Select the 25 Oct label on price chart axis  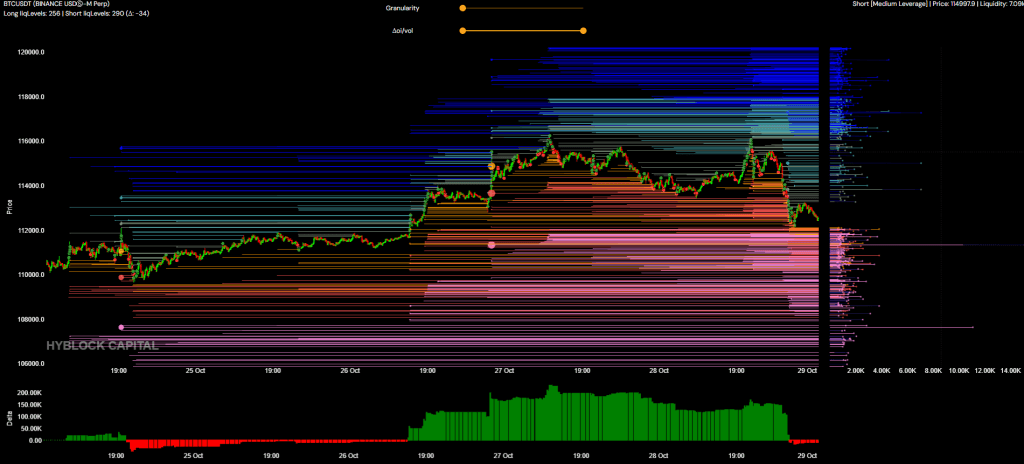[x=195, y=371]
